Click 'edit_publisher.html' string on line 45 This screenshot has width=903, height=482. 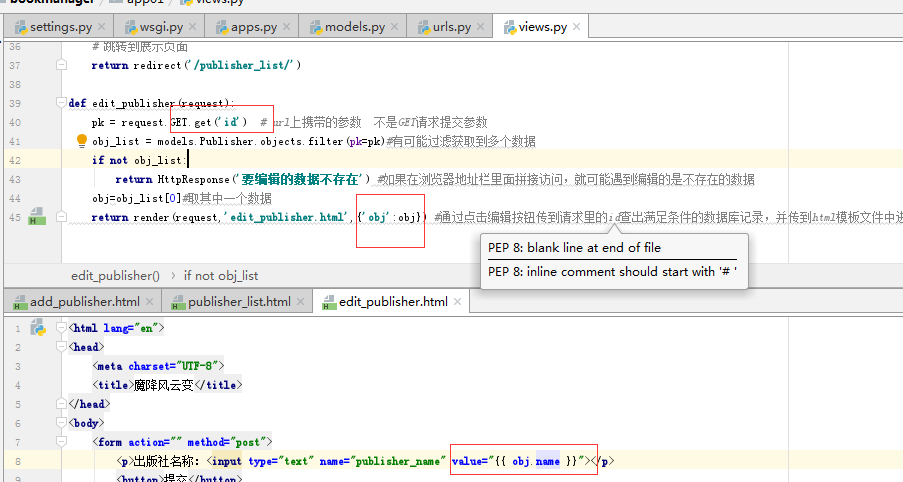287,217
